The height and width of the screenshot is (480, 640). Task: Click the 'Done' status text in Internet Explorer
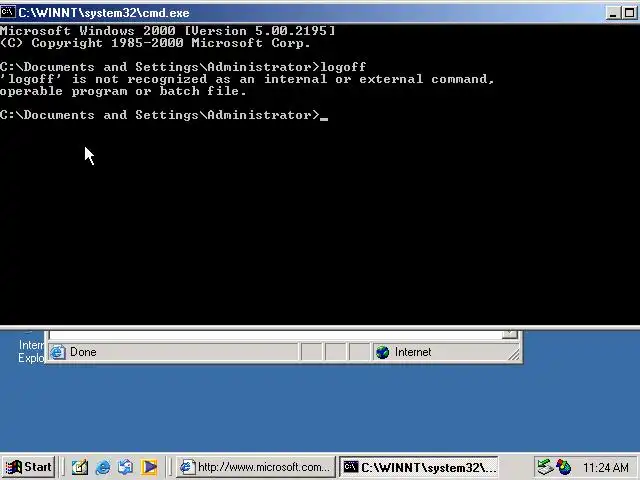pyautogui.click(x=83, y=352)
